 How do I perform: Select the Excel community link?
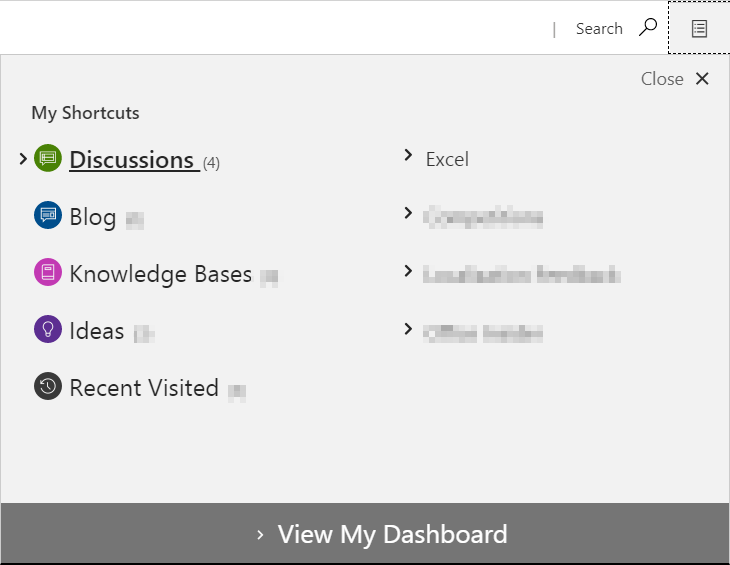[x=447, y=159]
